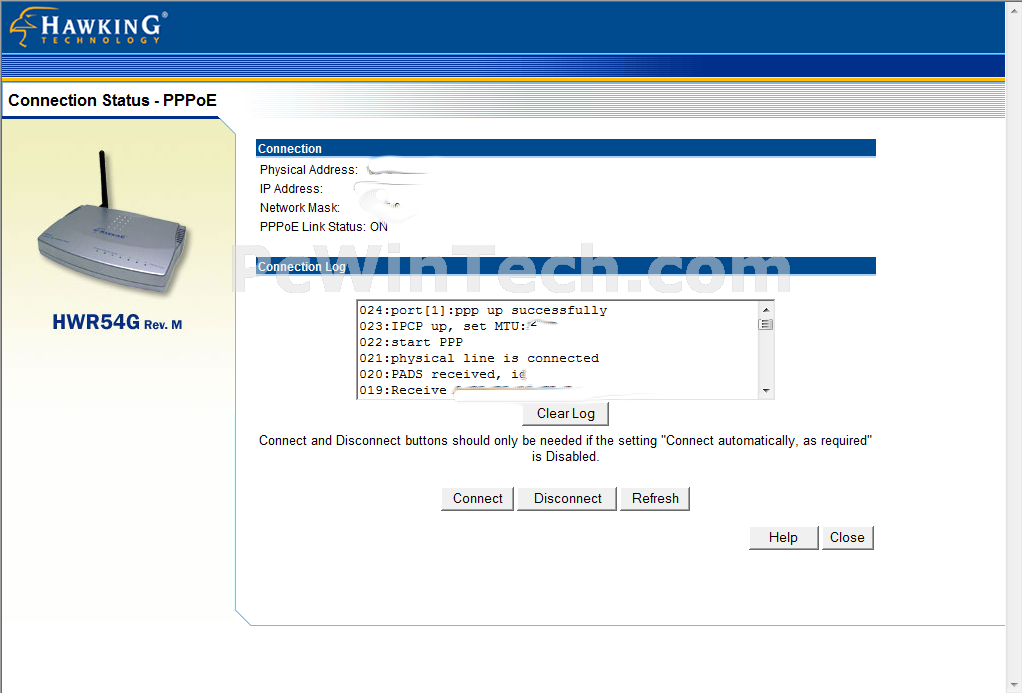
Task: Click the "Network Mask:" label
Action: 299,208
